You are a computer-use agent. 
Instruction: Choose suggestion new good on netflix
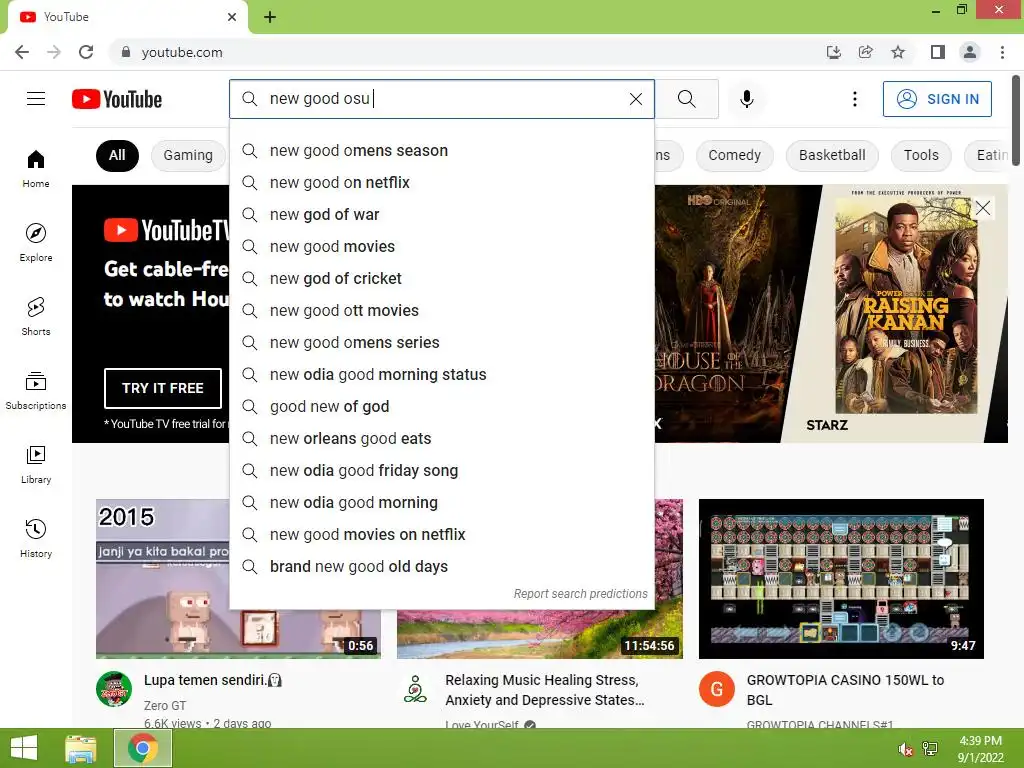pyautogui.click(x=441, y=182)
